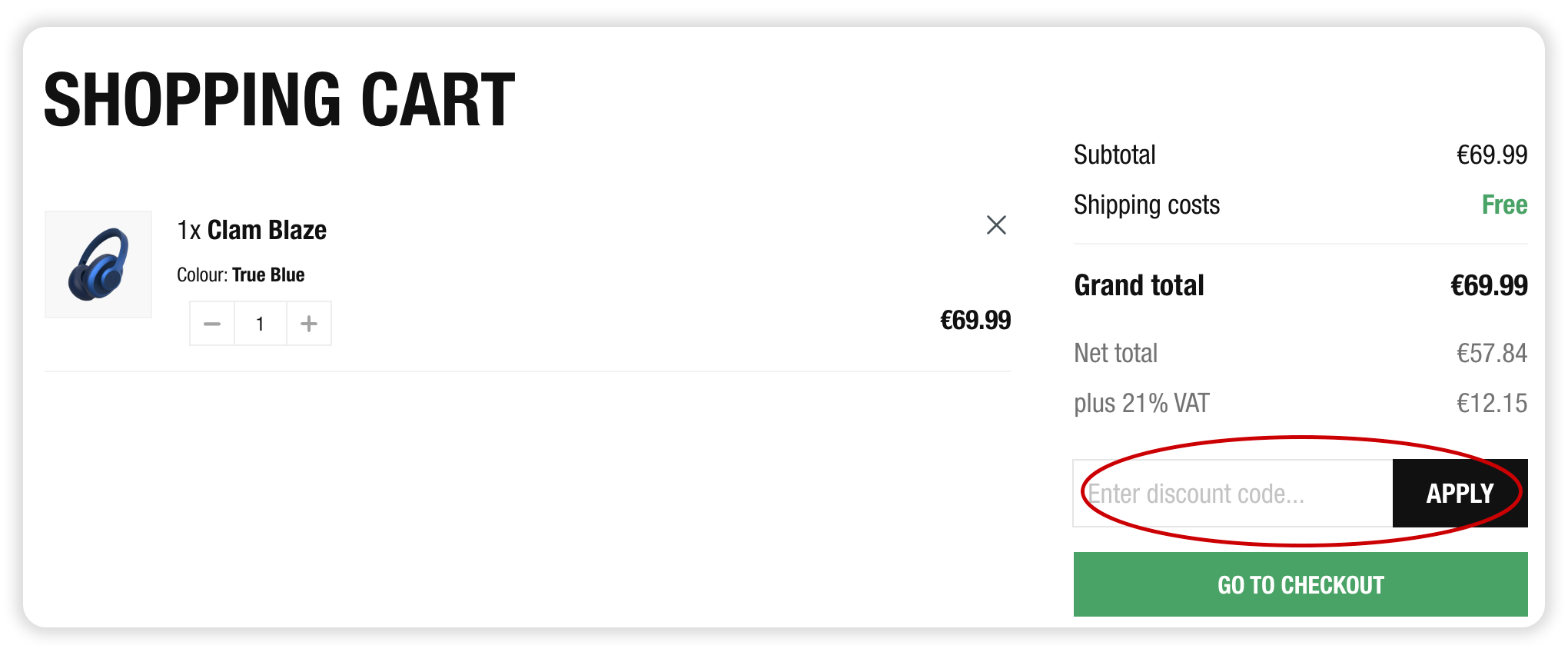Screen dimensions: 1568x652
Task: Click inside the Enter discount code field
Action: [1230, 493]
